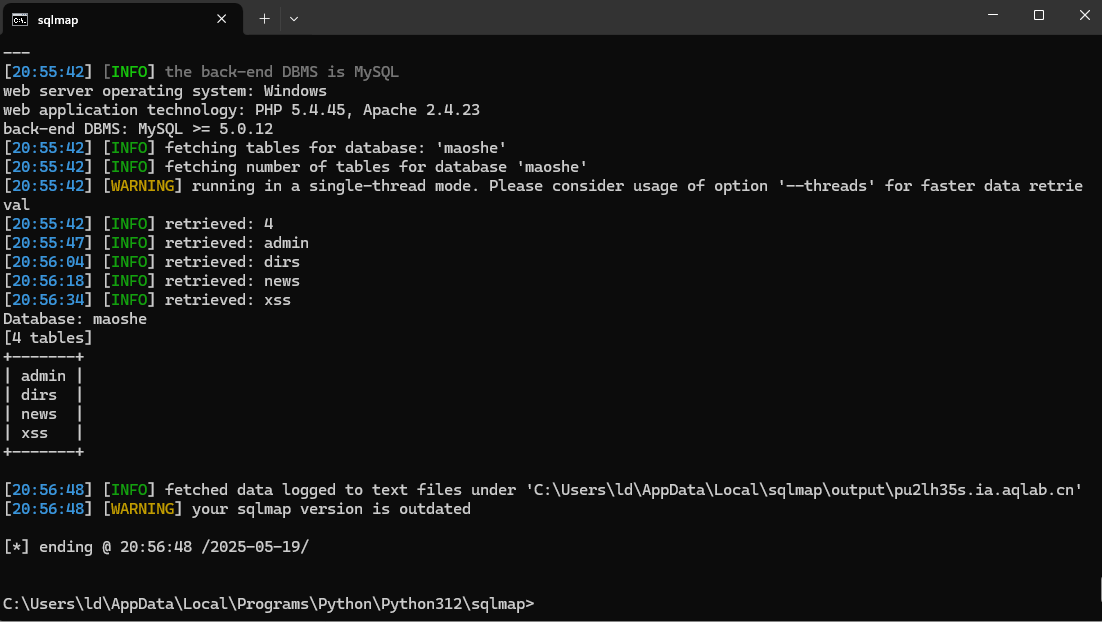The image size is (1102, 622).
Task: Maximize the terminal window
Action: pos(1039,15)
